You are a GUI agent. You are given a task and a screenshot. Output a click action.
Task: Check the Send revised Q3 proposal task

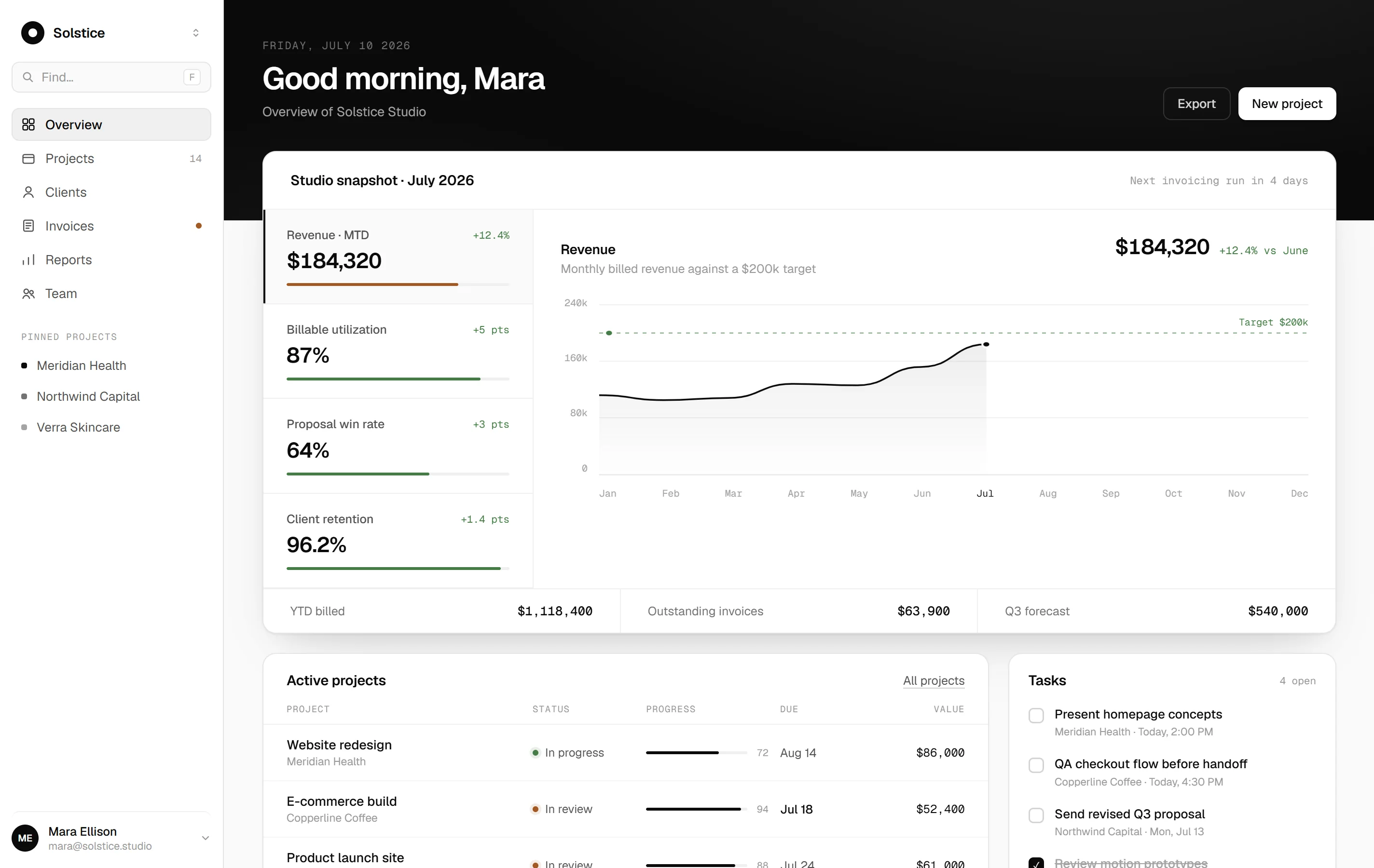1036,815
